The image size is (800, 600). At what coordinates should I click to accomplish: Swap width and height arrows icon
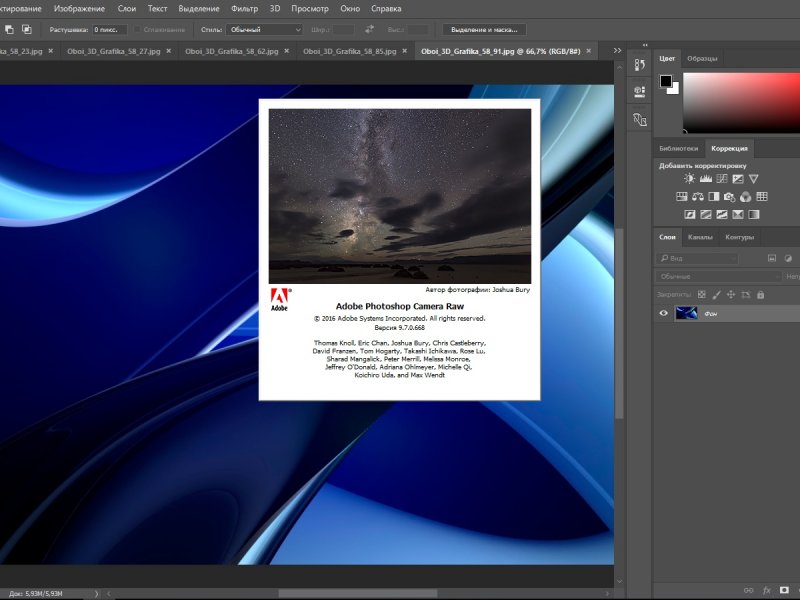click(x=369, y=30)
